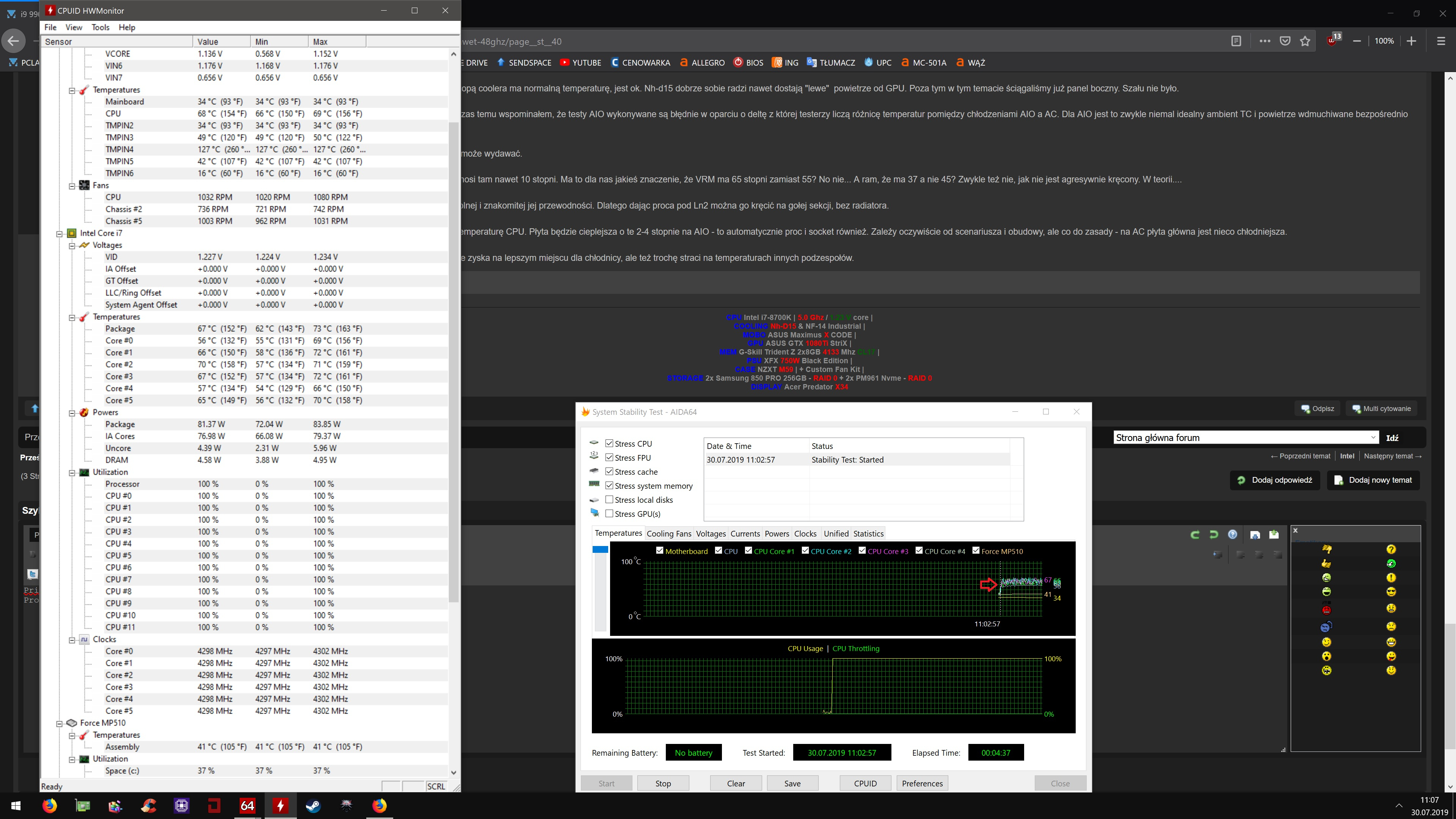The width and height of the screenshot is (1456, 819).
Task: Click the Dodaj odpowiedź button
Action: pos(1274,480)
